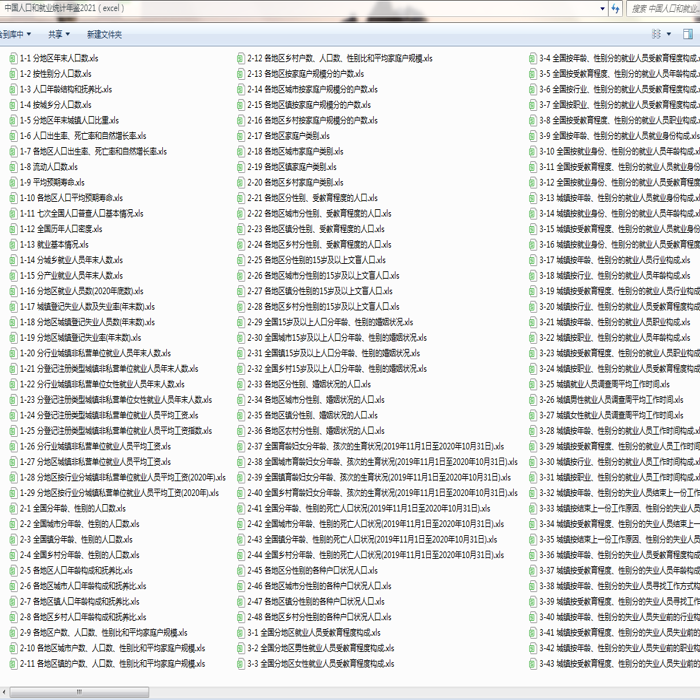Click the file icon of the 3-43 file
Viewport: 700px width, 700px height.
(533, 663)
